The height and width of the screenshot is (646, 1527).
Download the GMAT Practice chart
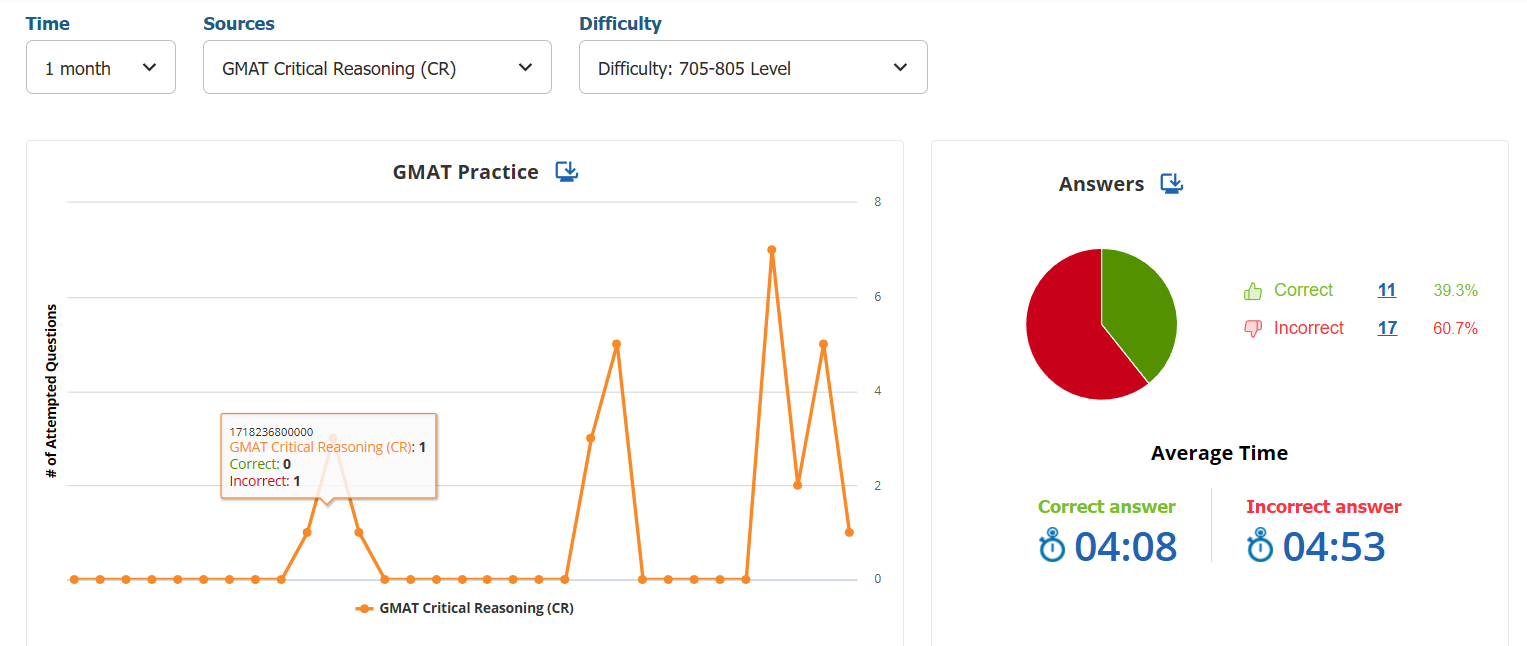point(567,172)
